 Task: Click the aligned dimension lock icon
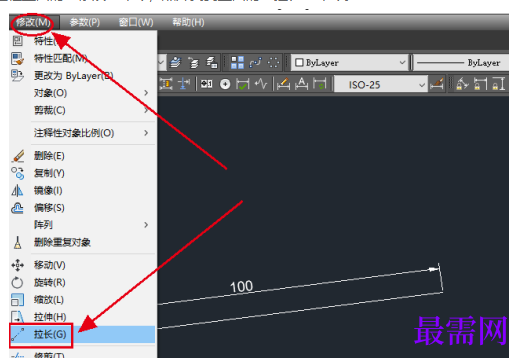[x=462, y=84]
